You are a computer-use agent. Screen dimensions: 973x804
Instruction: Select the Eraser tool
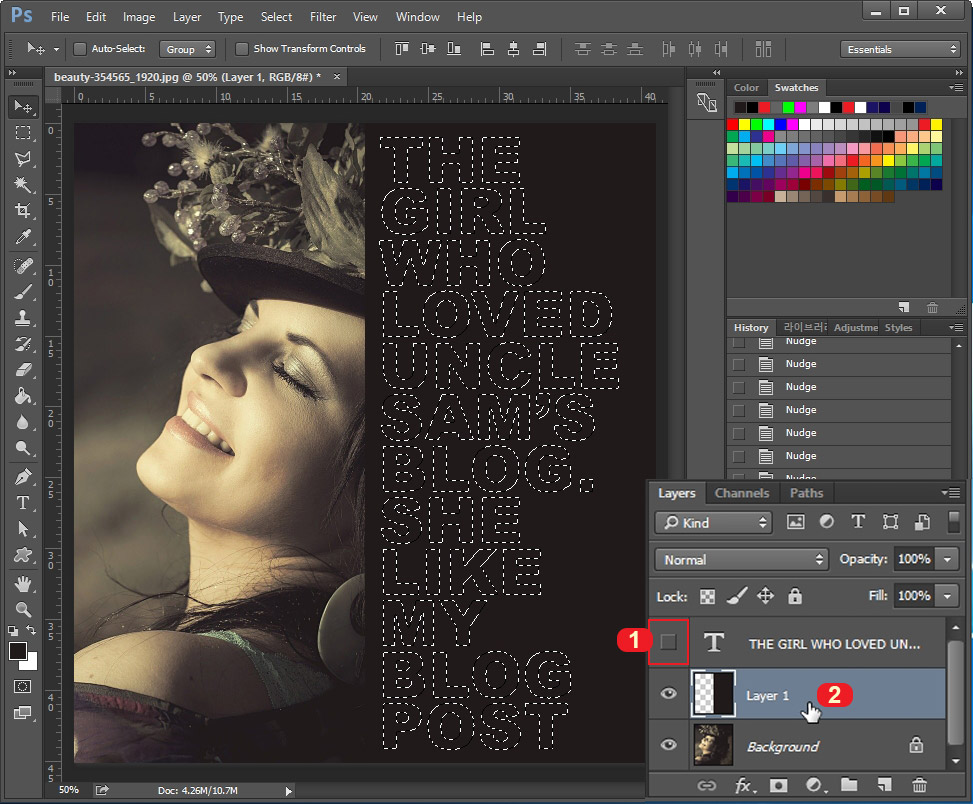coord(23,370)
